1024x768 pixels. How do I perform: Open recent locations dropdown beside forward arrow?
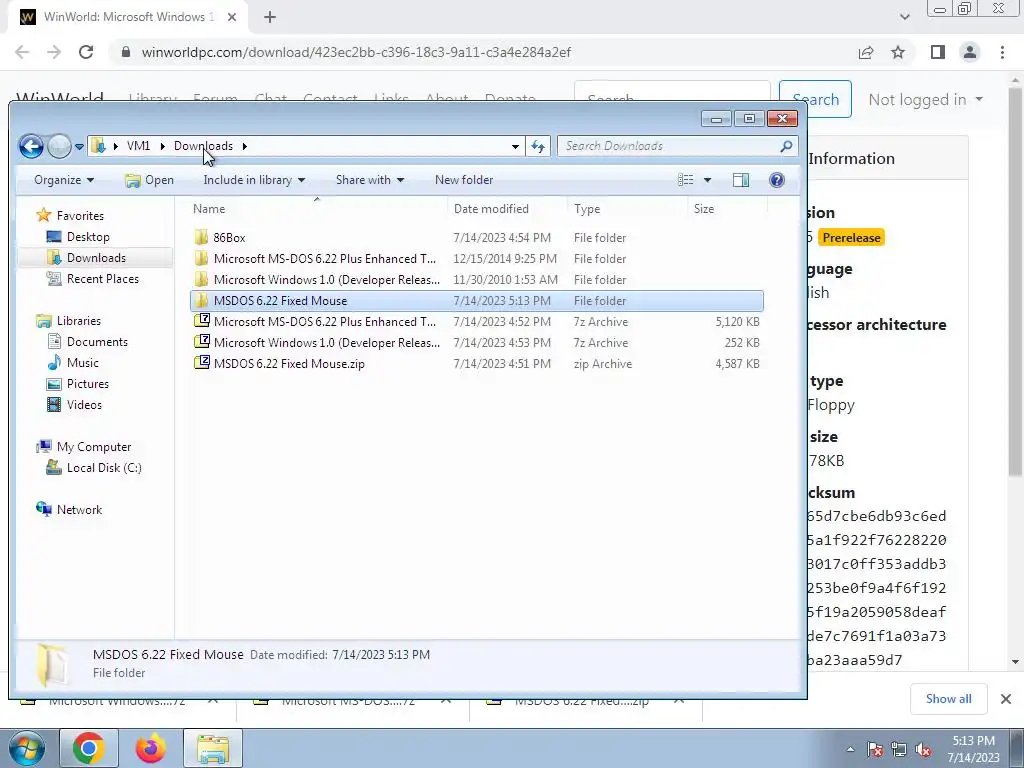[x=79, y=146]
